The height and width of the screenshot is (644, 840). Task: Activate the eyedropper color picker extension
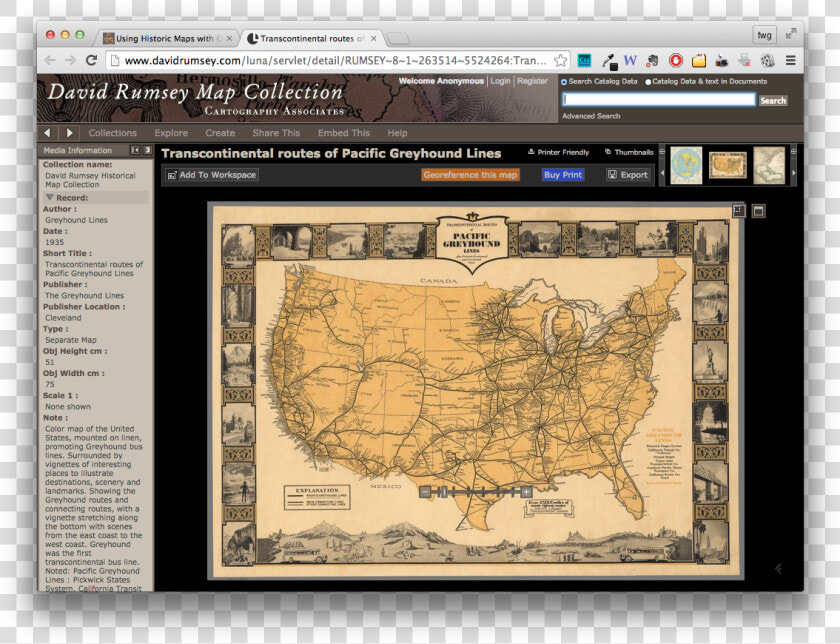(609, 61)
